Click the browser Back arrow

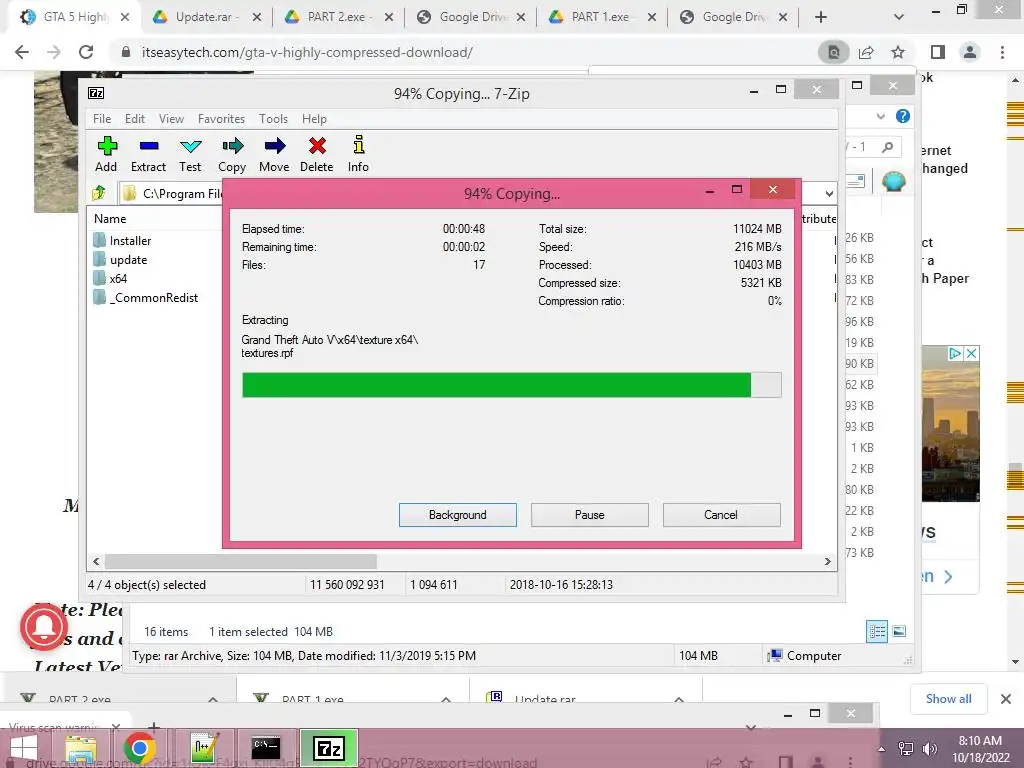[x=22, y=52]
